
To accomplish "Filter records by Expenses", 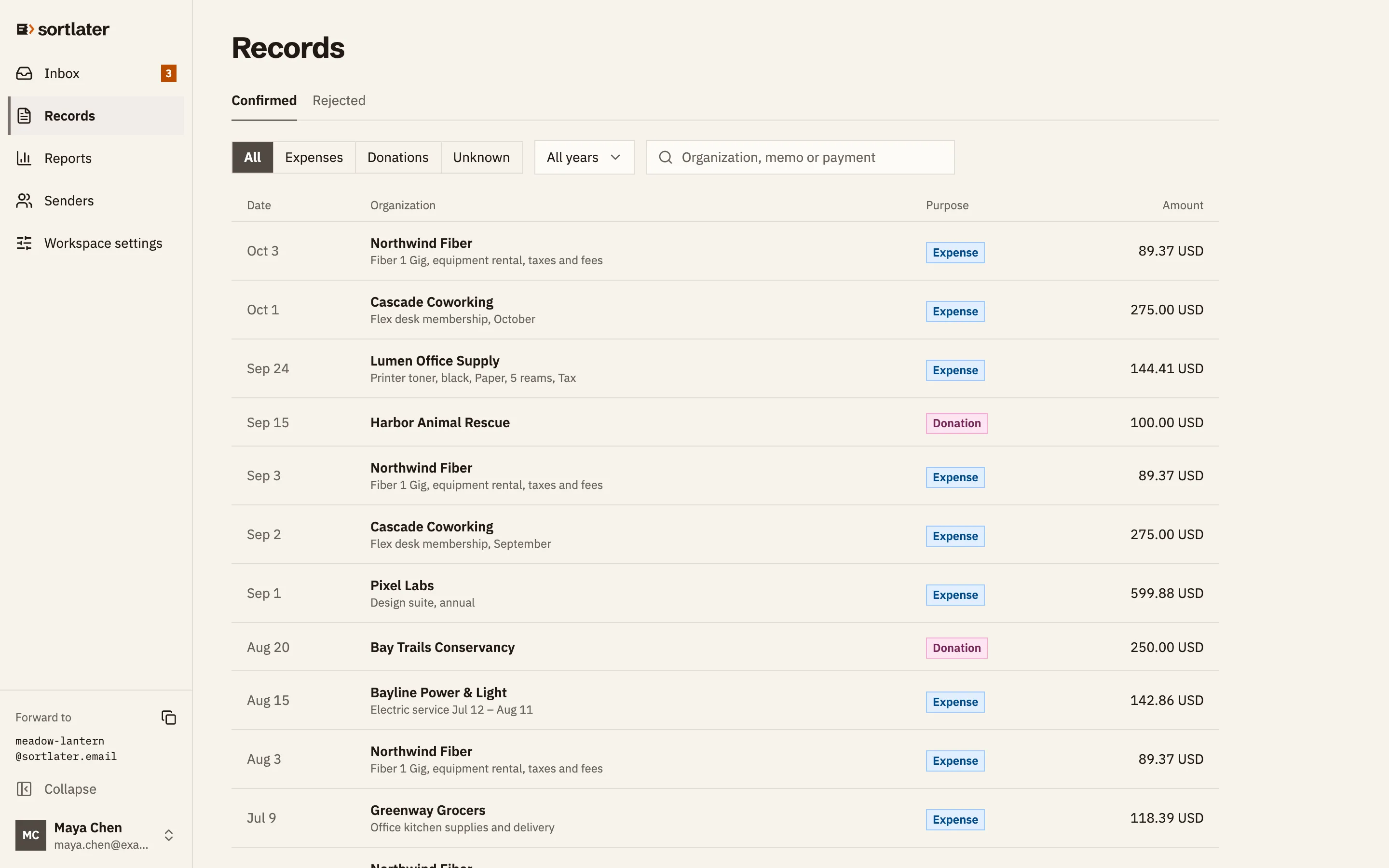I will click(x=314, y=157).
